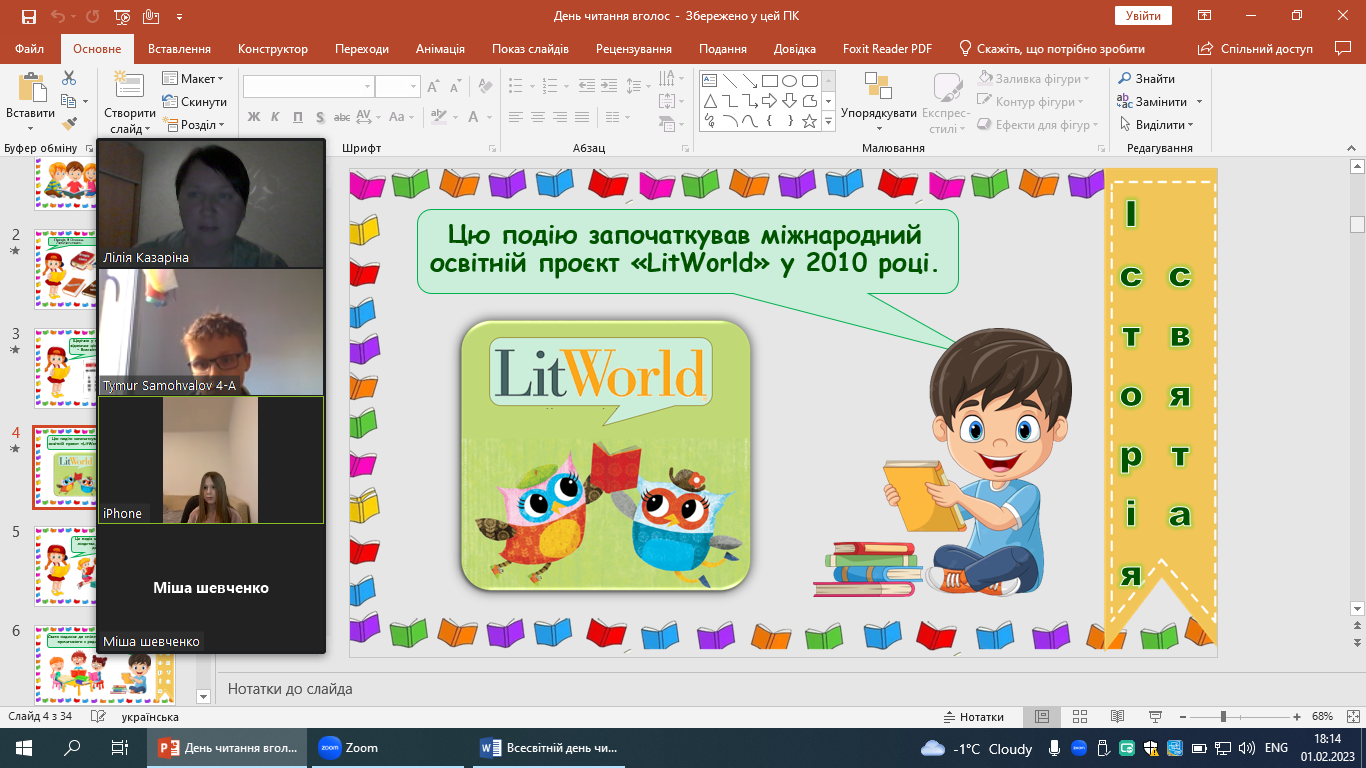This screenshot has height=768, width=1366.
Task: Click the Format Painter brush icon
Action: [x=69, y=124]
